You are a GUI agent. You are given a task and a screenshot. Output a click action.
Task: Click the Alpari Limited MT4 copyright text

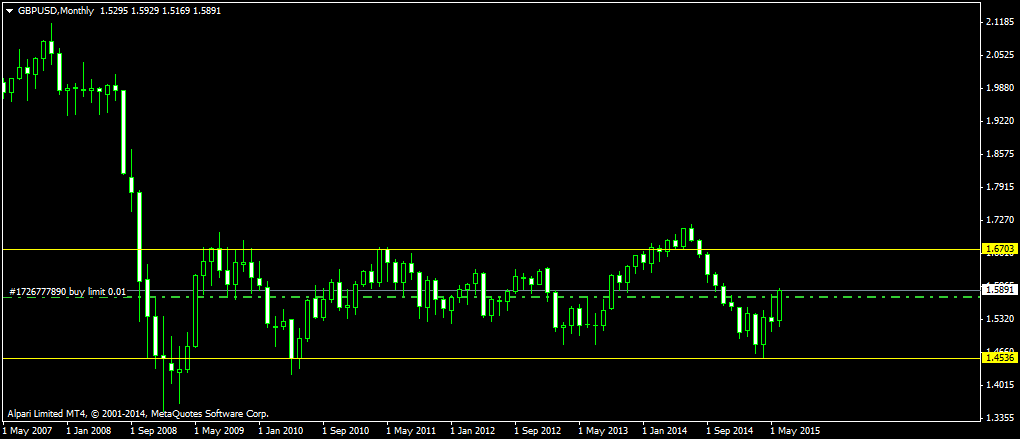click(138, 414)
